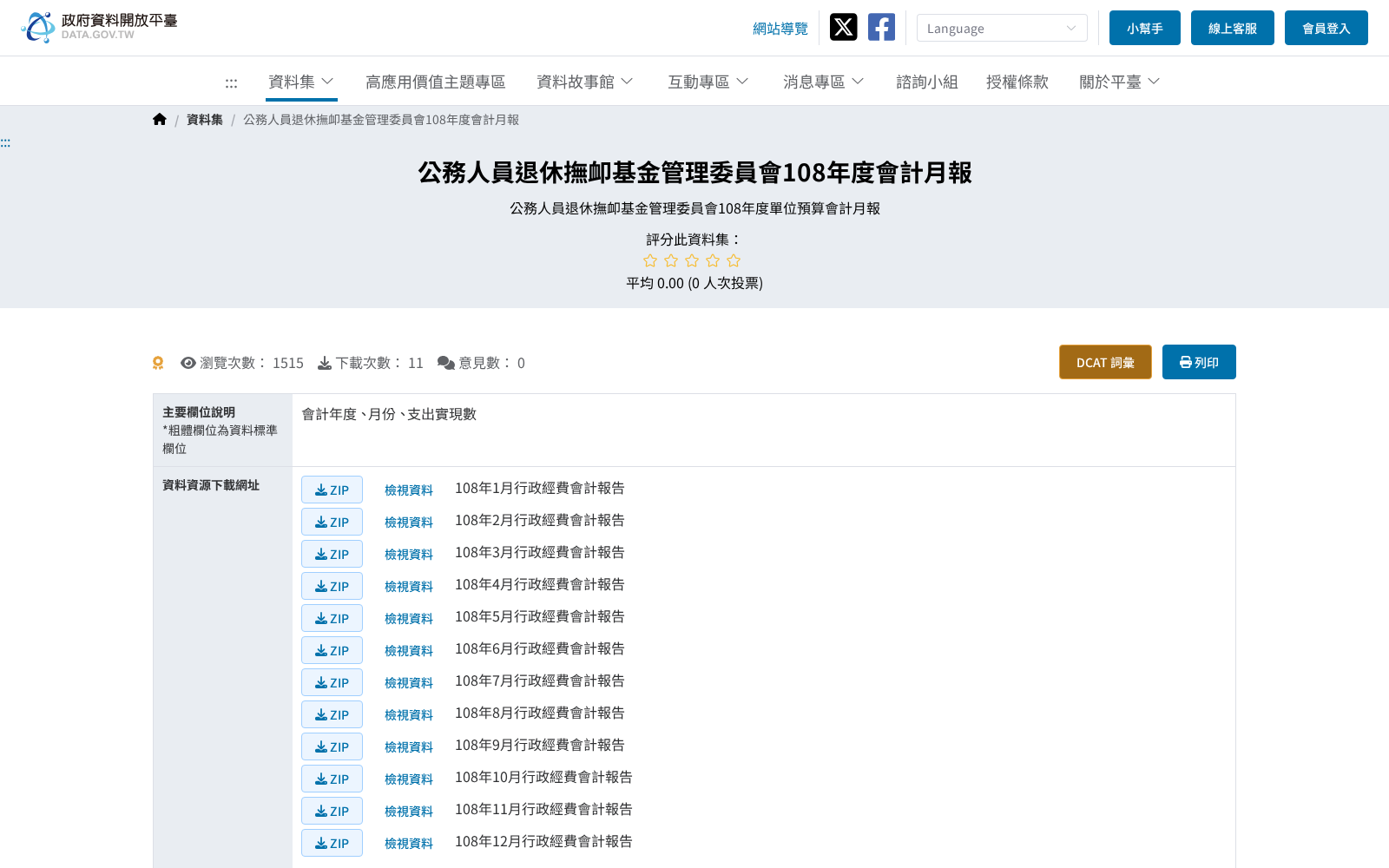The image size is (1389, 868).
Task: Open 高應用價值主題專區 menu item
Action: 436,82
